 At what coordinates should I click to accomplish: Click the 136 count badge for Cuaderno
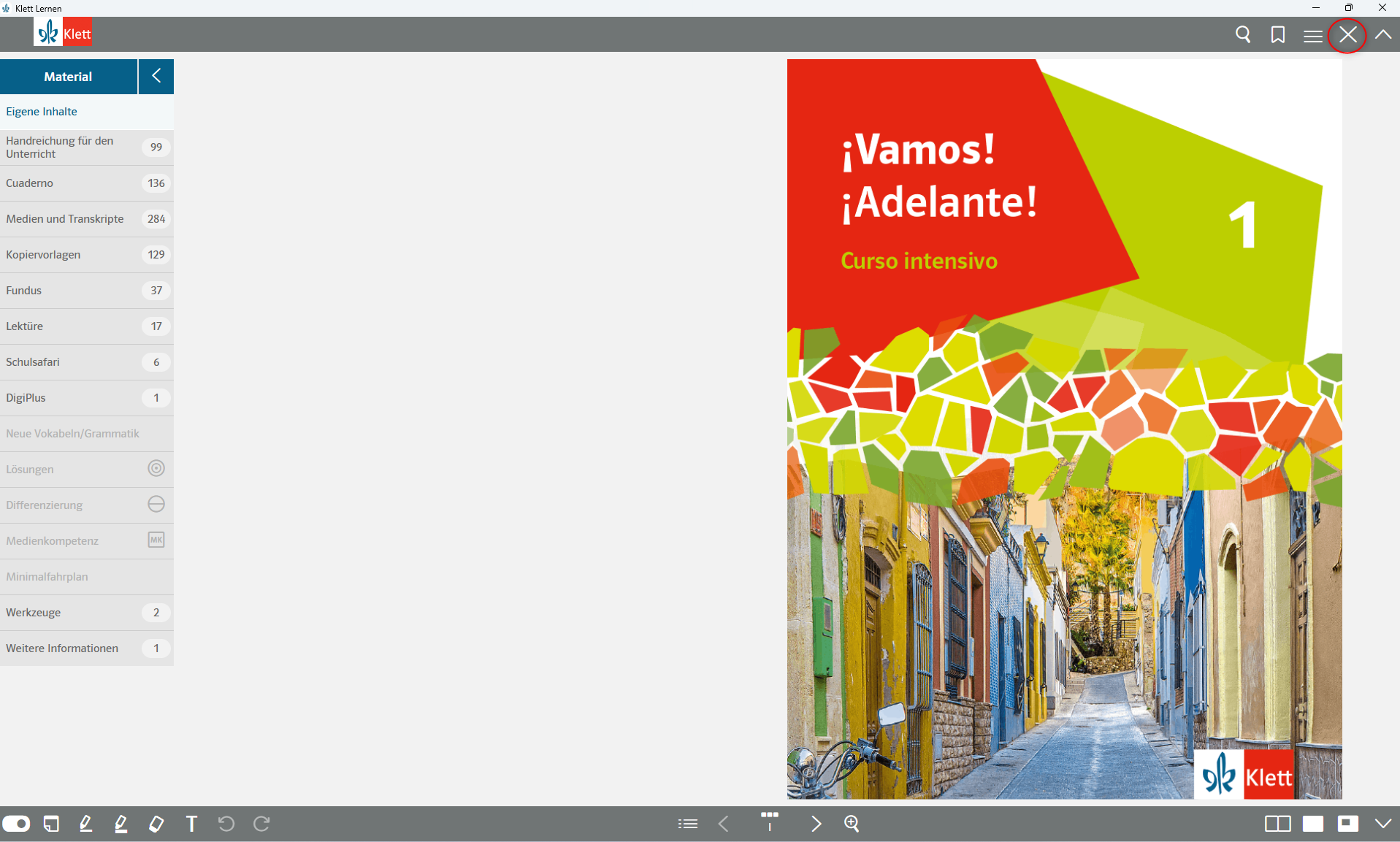coord(156,183)
